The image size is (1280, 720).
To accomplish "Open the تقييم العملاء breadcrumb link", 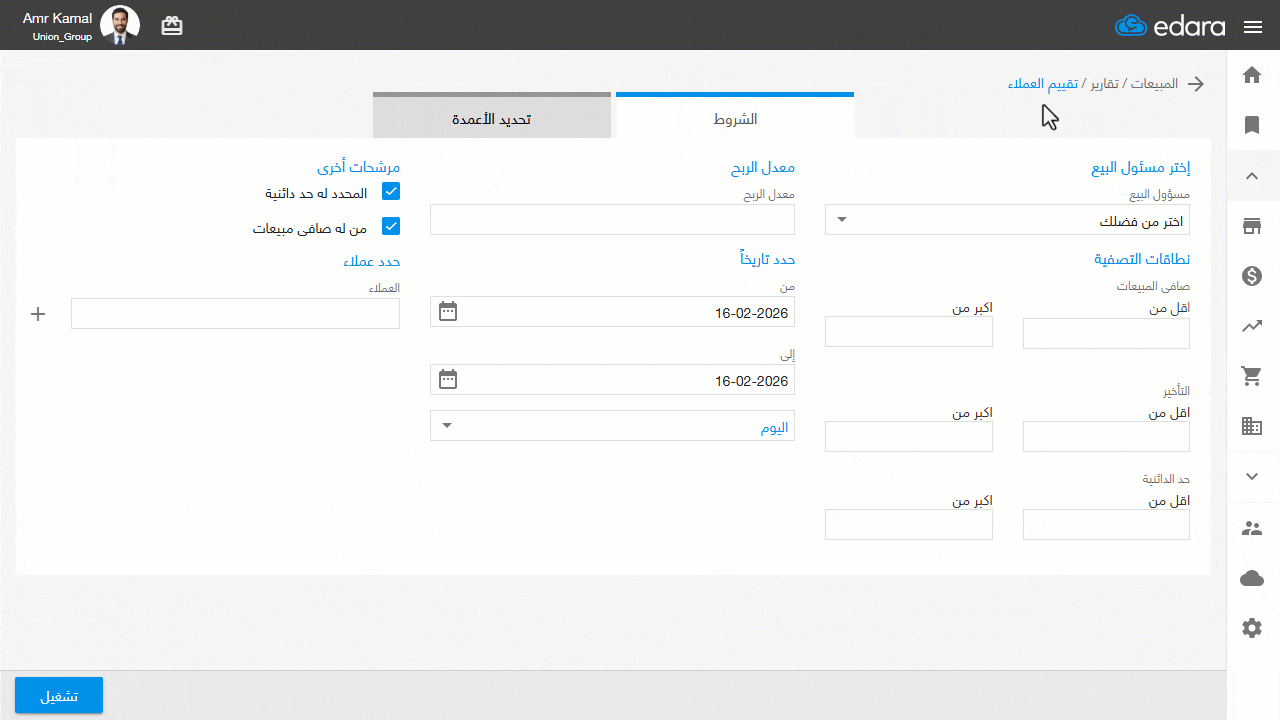I will point(1043,83).
